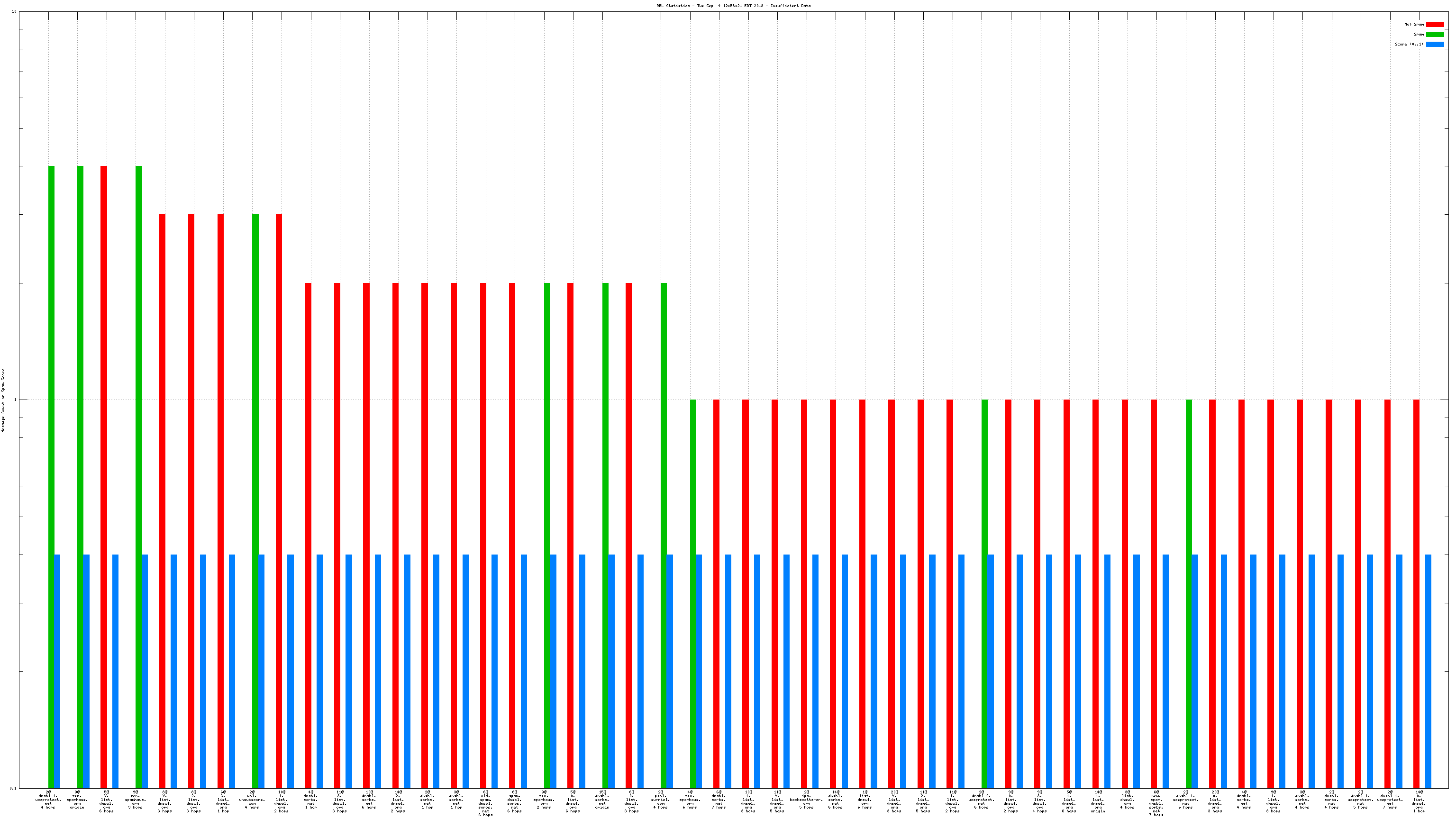The height and width of the screenshot is (819, 1456).
Task: Click the y-axis value 10 tick label
Action: click(x=14, y=12)
